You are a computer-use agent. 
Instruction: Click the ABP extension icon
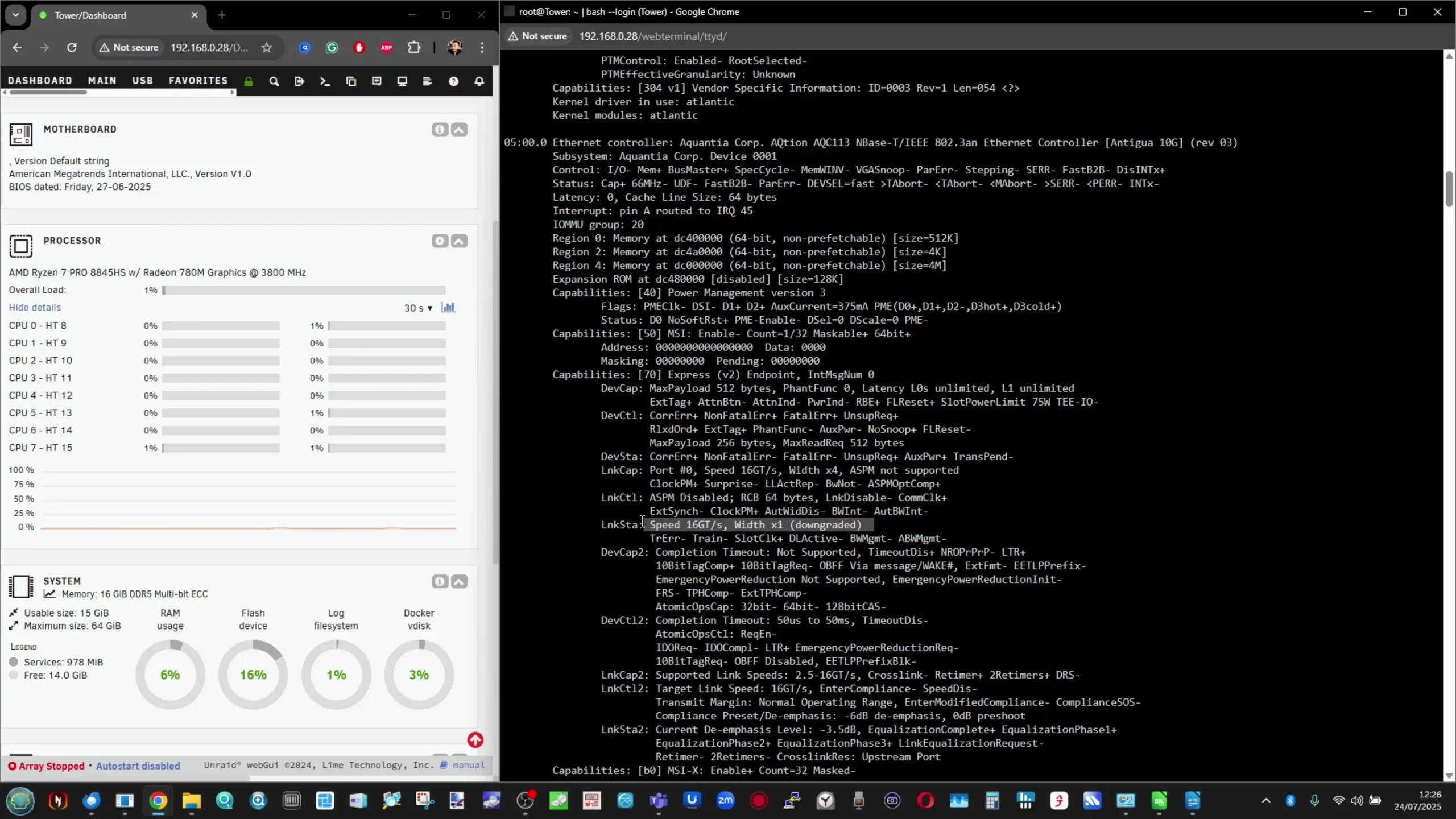[x=386, y=48]
